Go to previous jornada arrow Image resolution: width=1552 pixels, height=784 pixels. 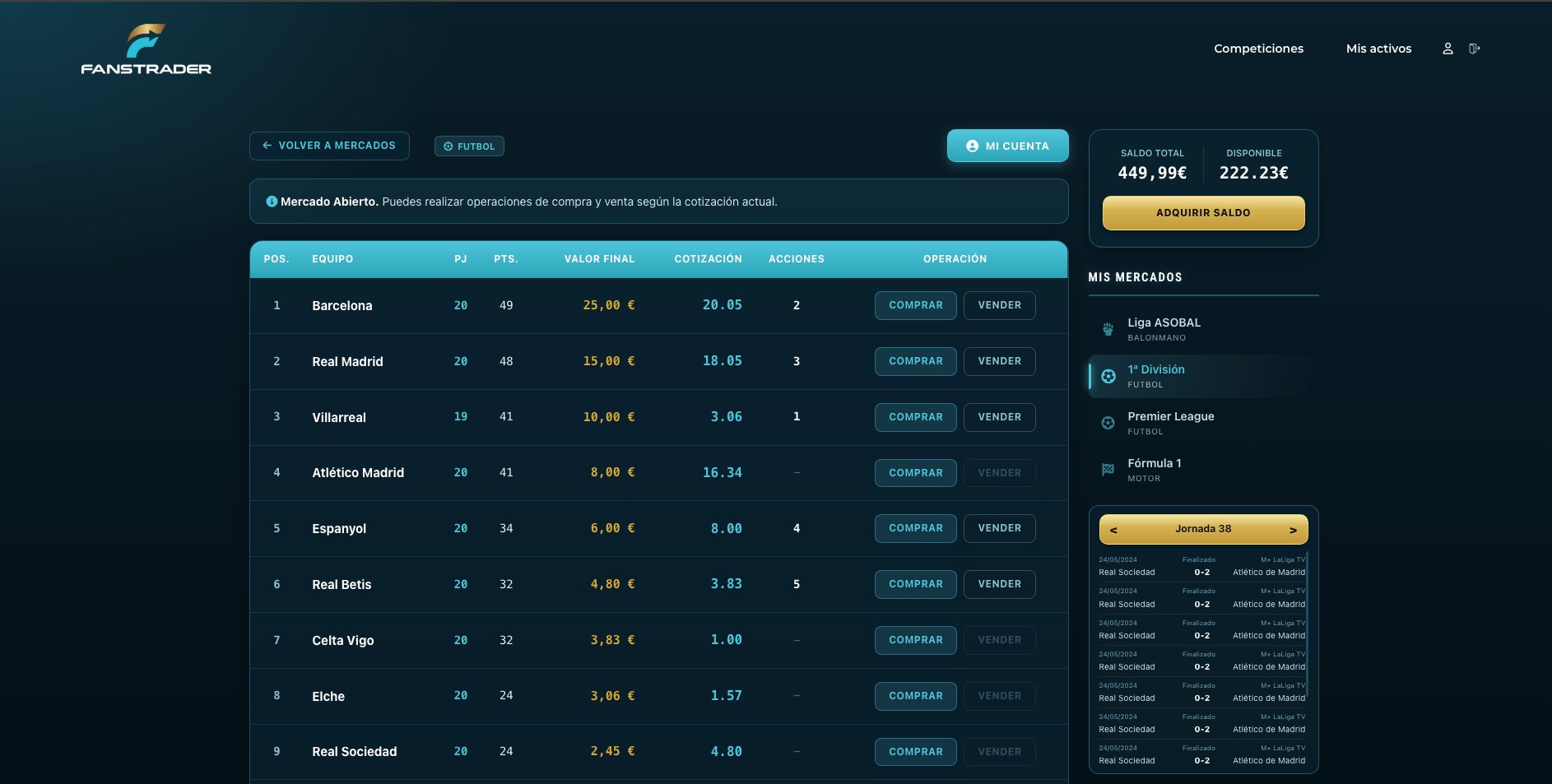point(1113,530)
